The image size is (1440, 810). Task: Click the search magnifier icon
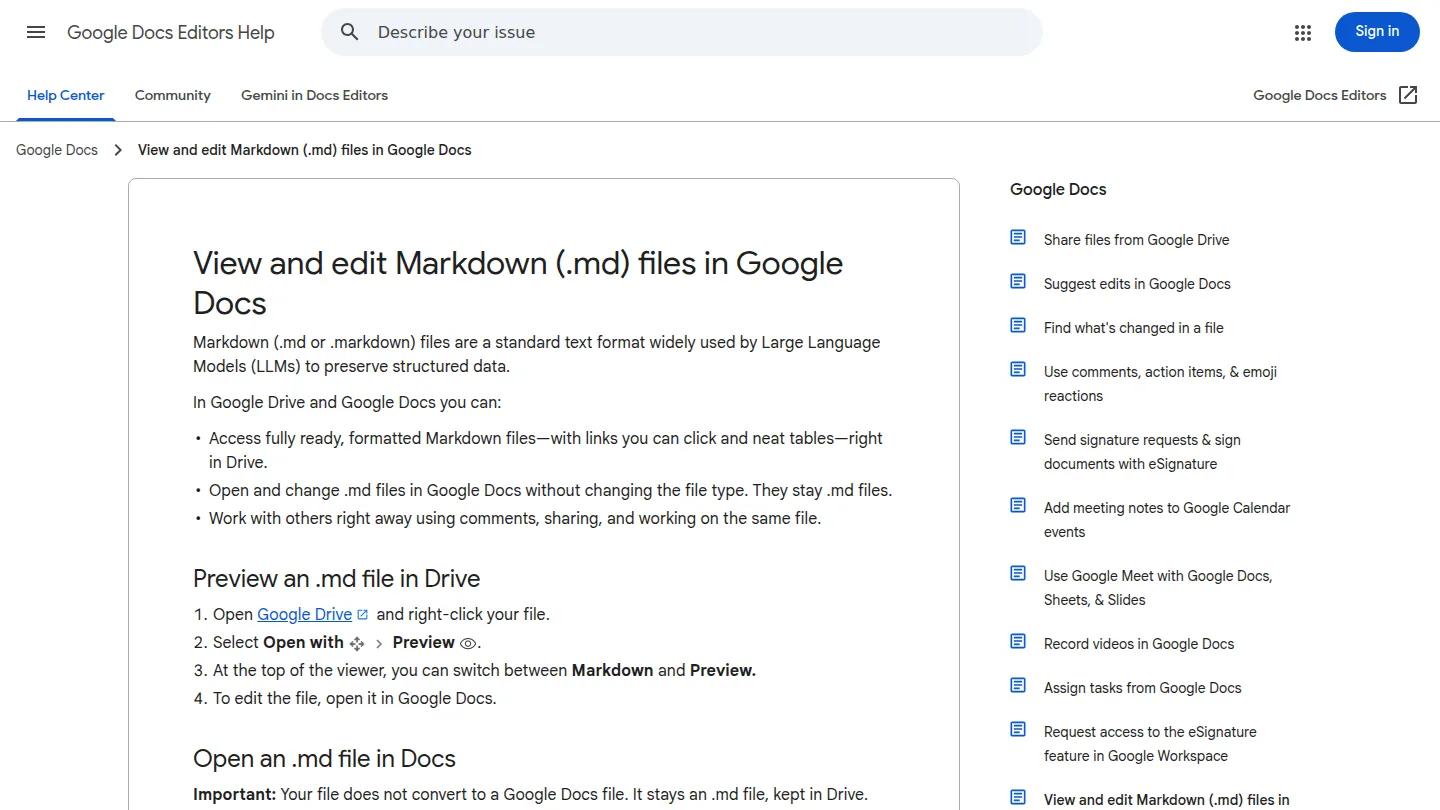click(x=349, y=32)
